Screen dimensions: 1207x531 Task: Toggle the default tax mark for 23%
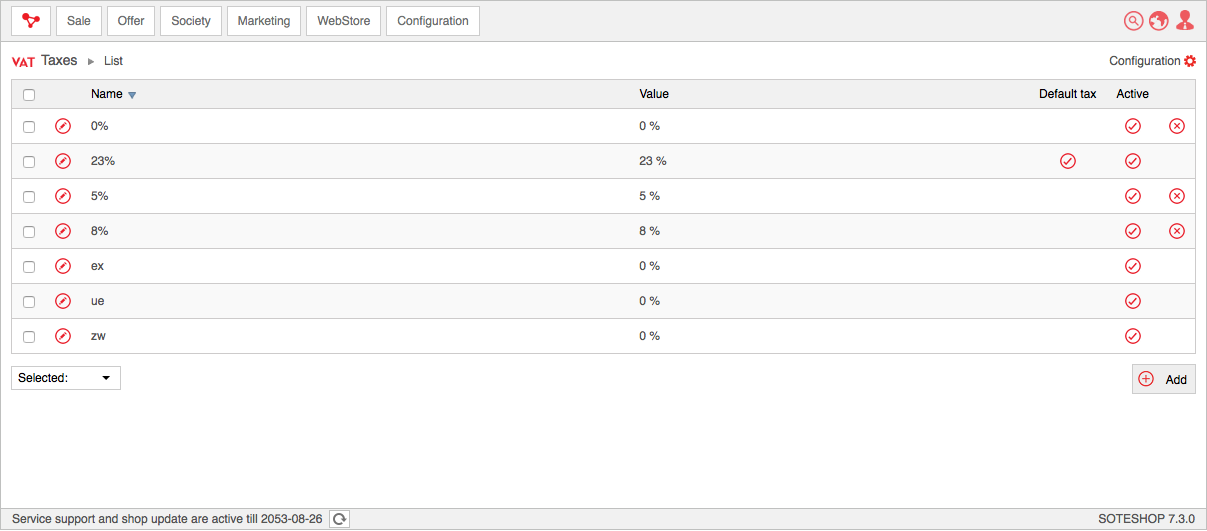click(x=1068, y=161)
